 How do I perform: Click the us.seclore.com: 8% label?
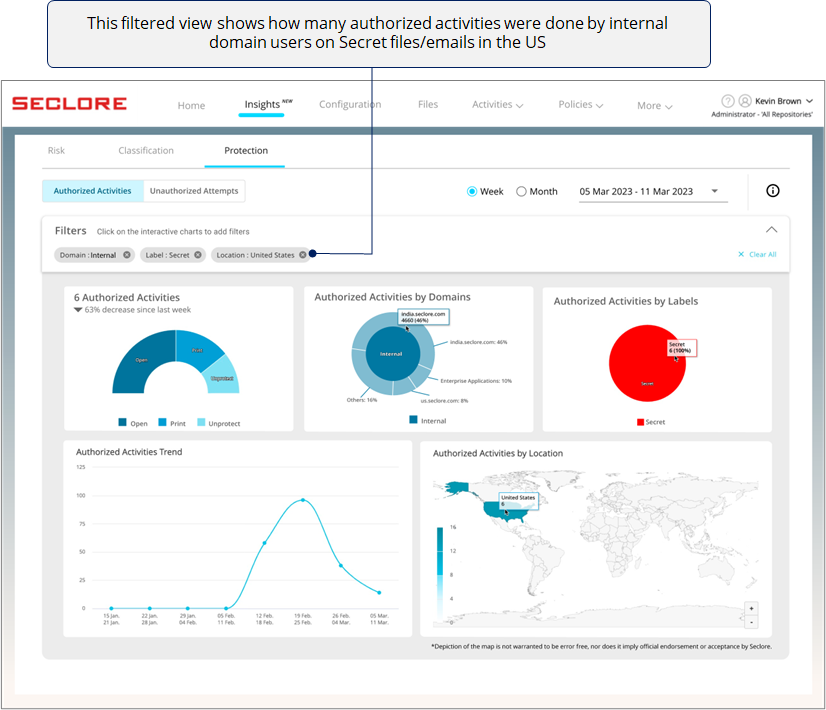tap(444, 401)
